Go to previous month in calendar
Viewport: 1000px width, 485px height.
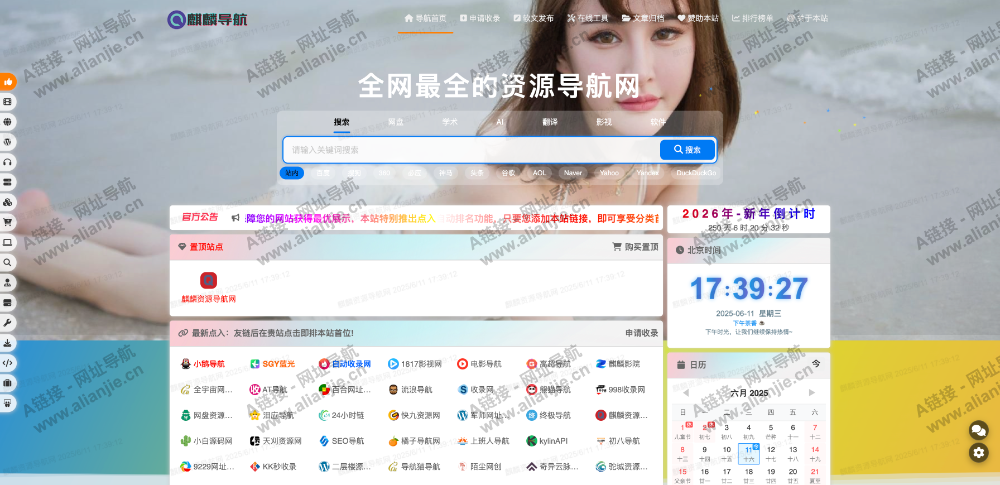click(x=685, y=393)
